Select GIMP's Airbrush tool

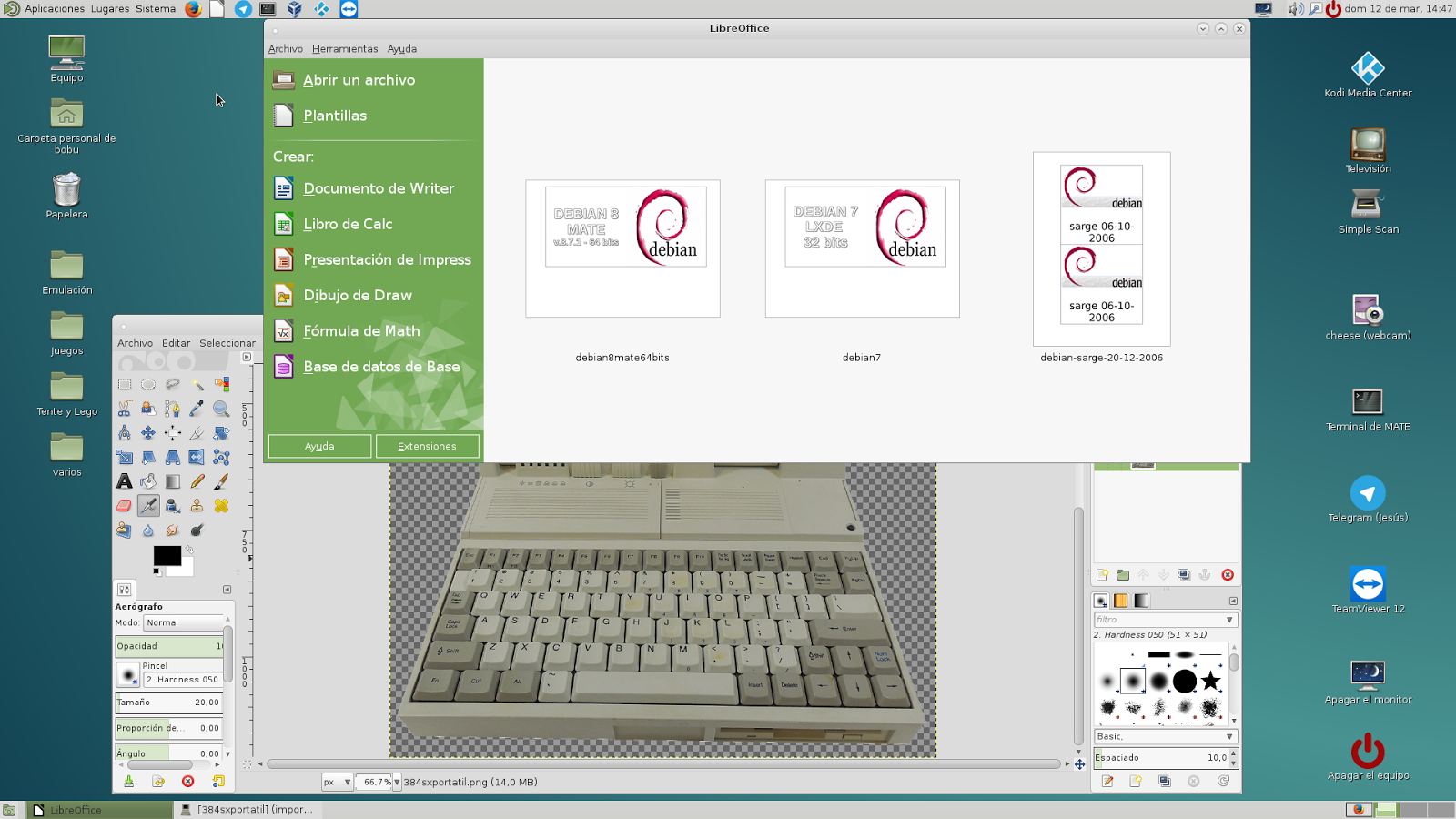(x=148, y=506)
